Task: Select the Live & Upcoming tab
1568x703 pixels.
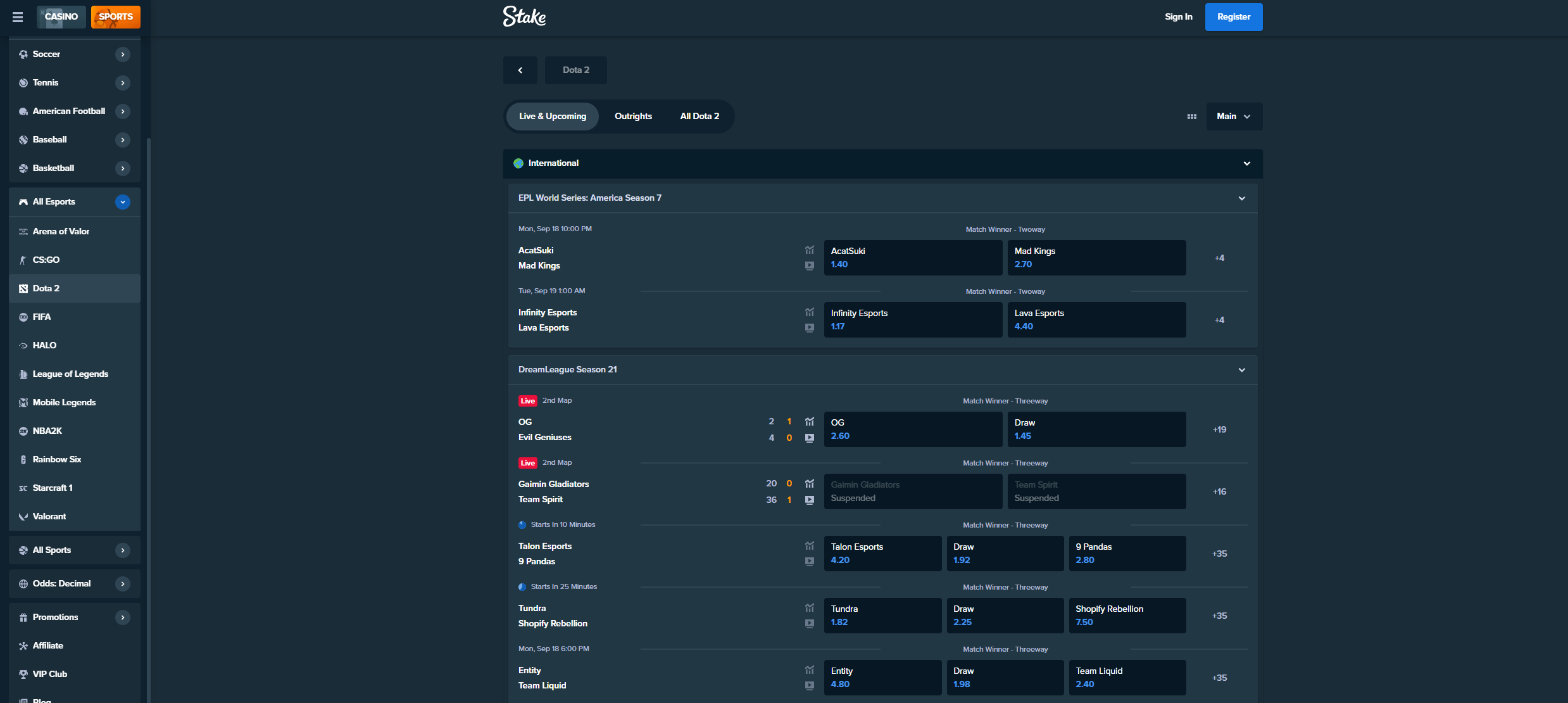Action: click(x=553, y=117)
